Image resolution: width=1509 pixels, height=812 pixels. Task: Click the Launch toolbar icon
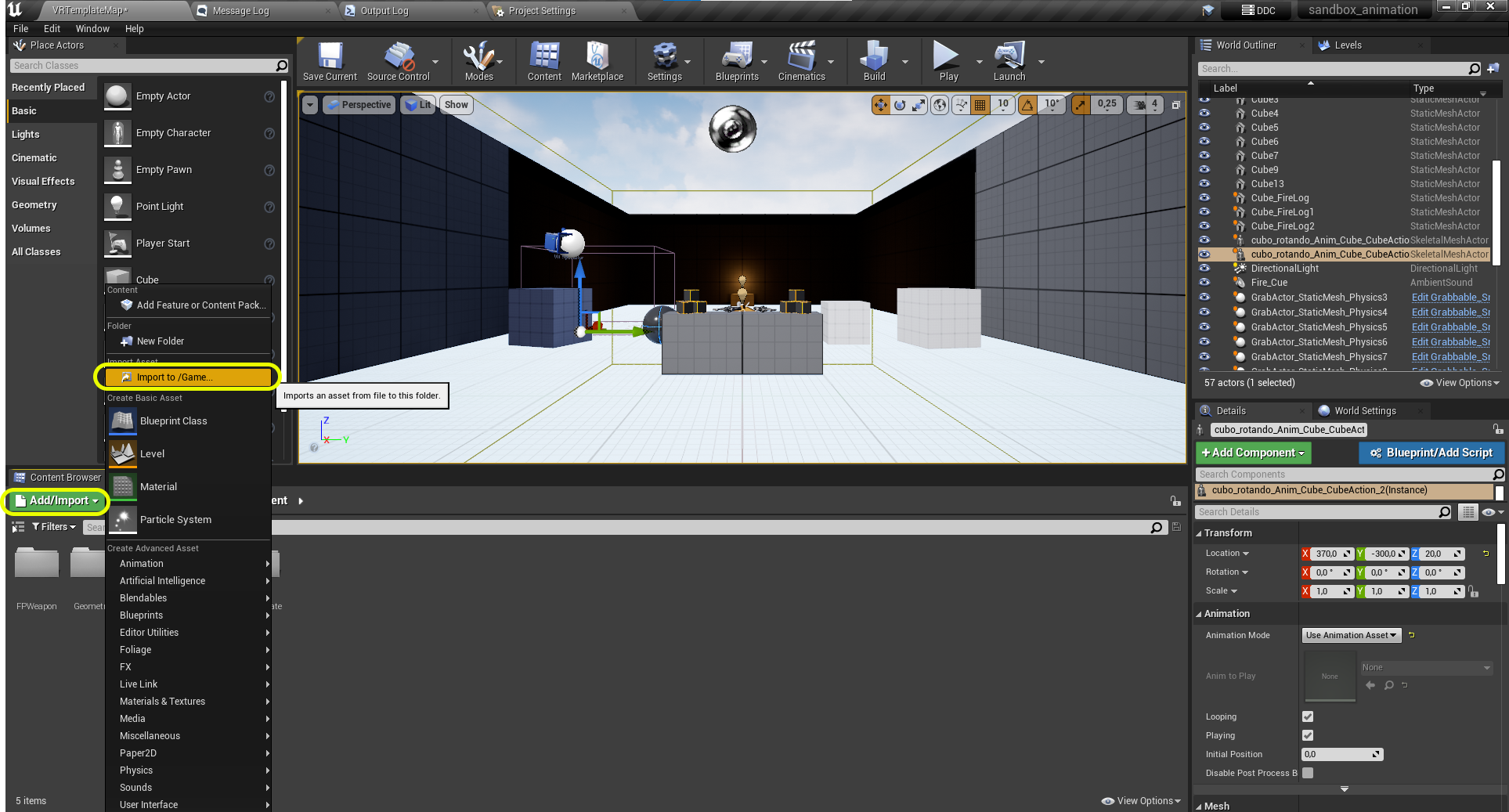pos(1009,61)
